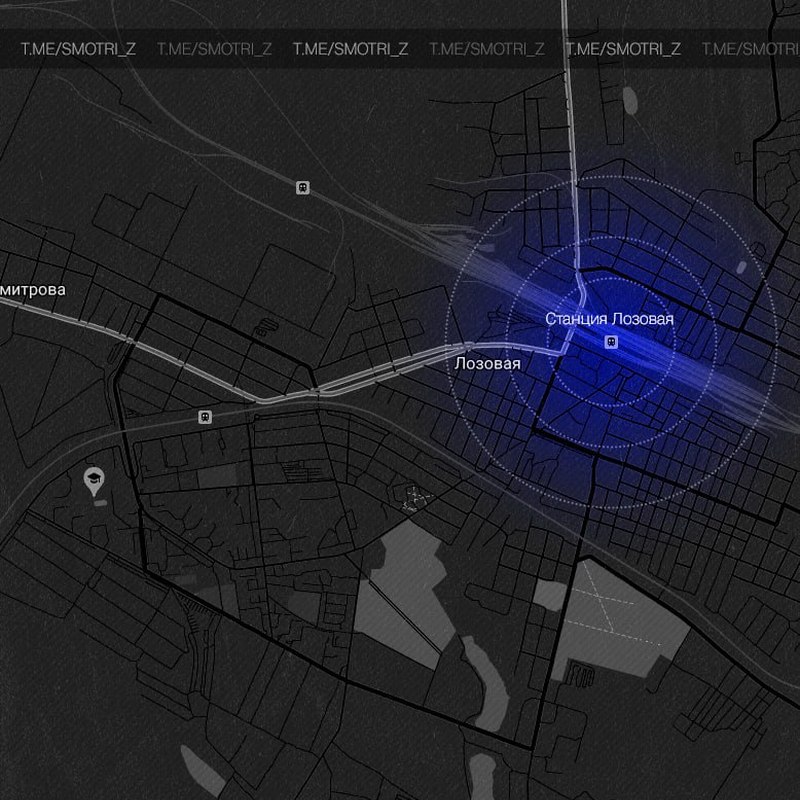Select the elongated gray pond below the park

point(487,680)
